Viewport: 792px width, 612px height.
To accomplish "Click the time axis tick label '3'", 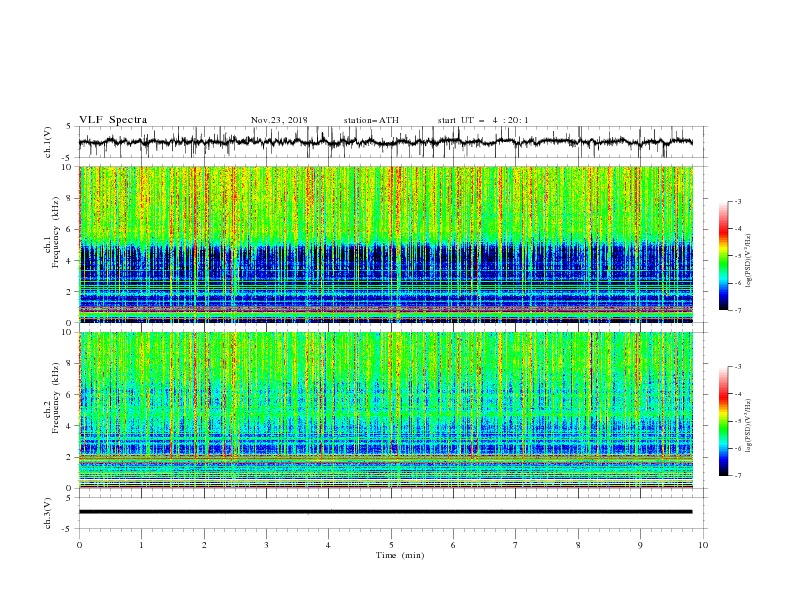I will [266, 545].
